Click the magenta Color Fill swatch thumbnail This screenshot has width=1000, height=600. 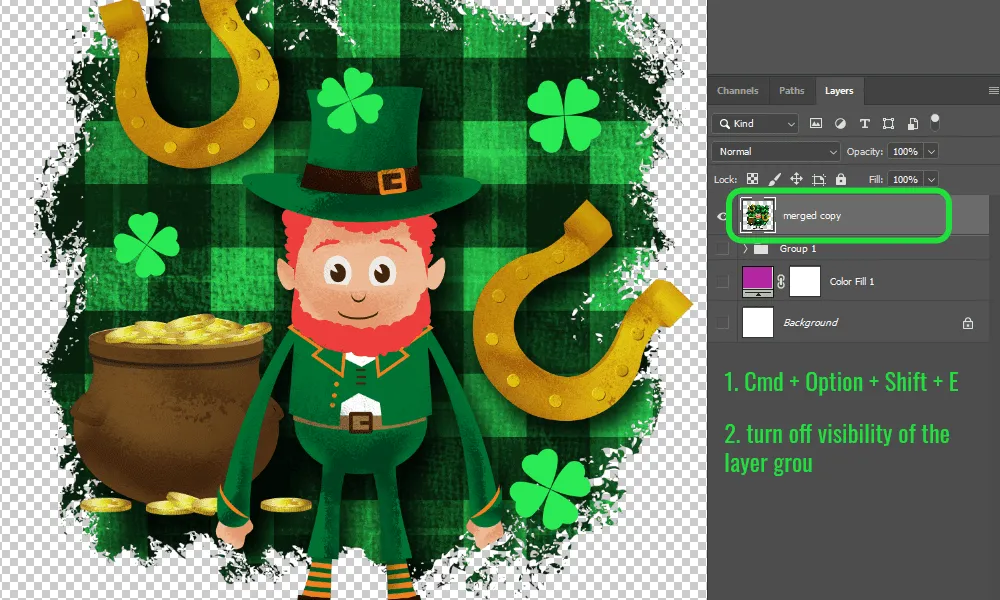(758, 281)
